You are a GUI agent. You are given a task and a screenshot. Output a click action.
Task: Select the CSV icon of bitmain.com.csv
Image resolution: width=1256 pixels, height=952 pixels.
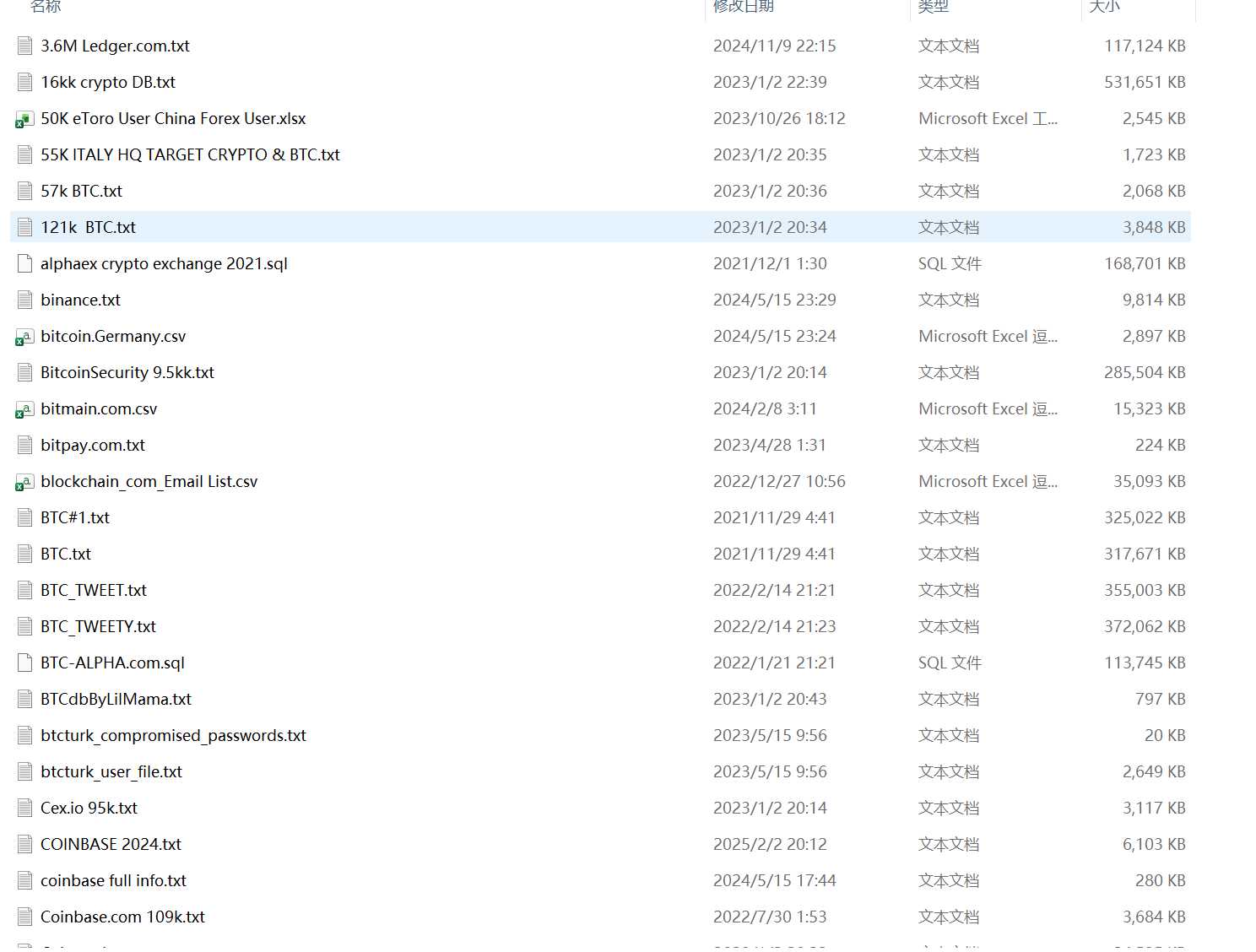tap(24, 409)
